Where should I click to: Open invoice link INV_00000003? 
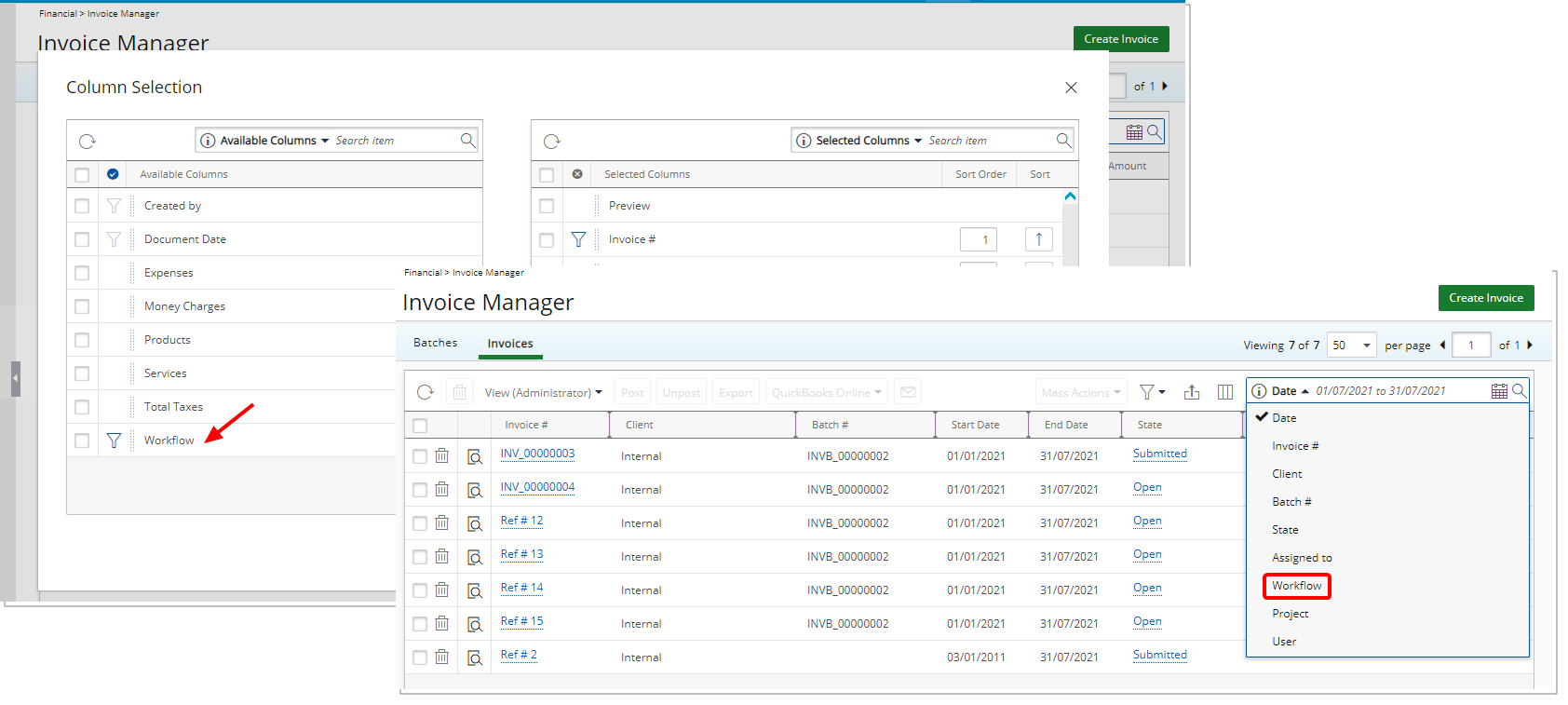537,454
